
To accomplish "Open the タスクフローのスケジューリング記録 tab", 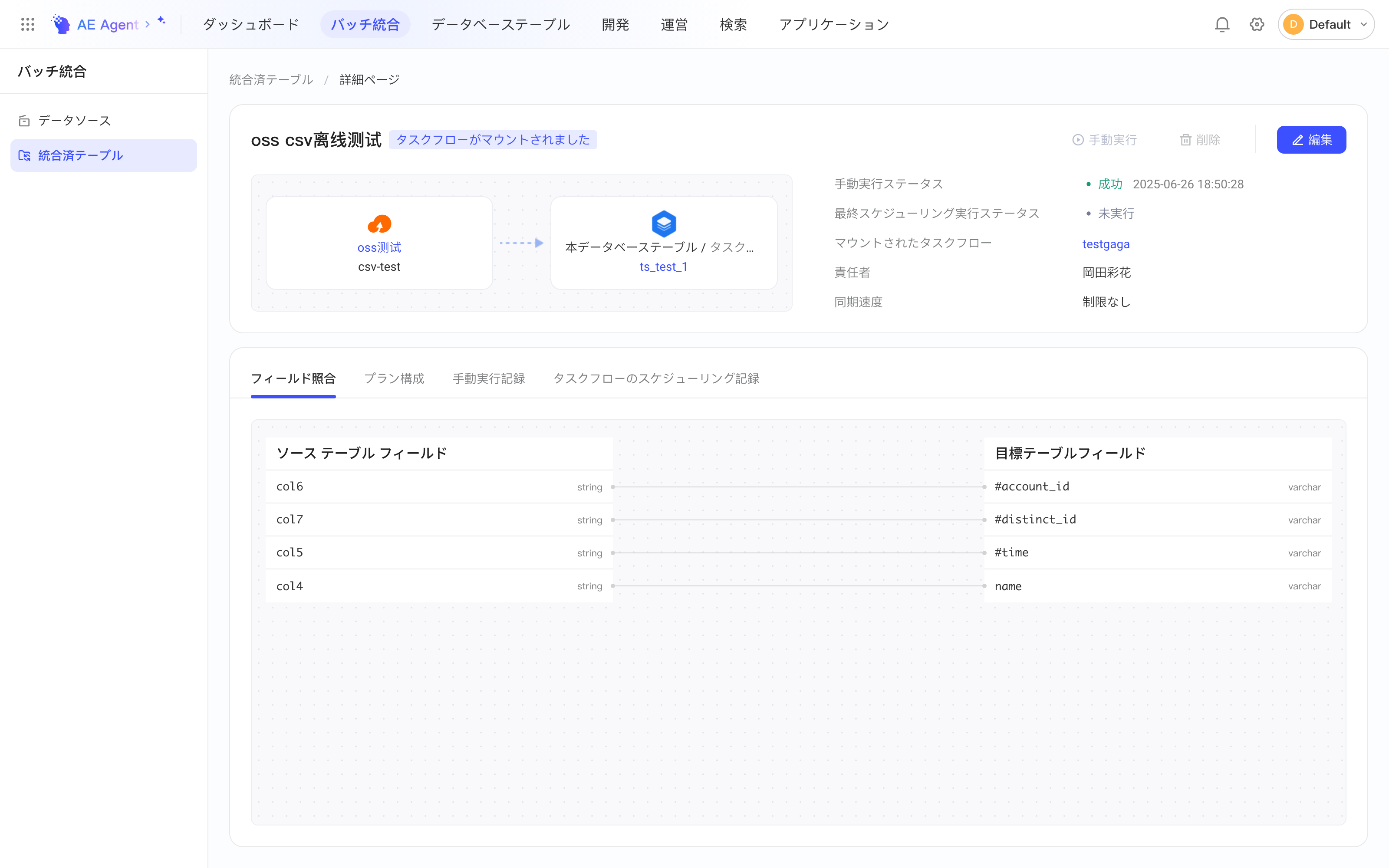I will tap(656, 378).
